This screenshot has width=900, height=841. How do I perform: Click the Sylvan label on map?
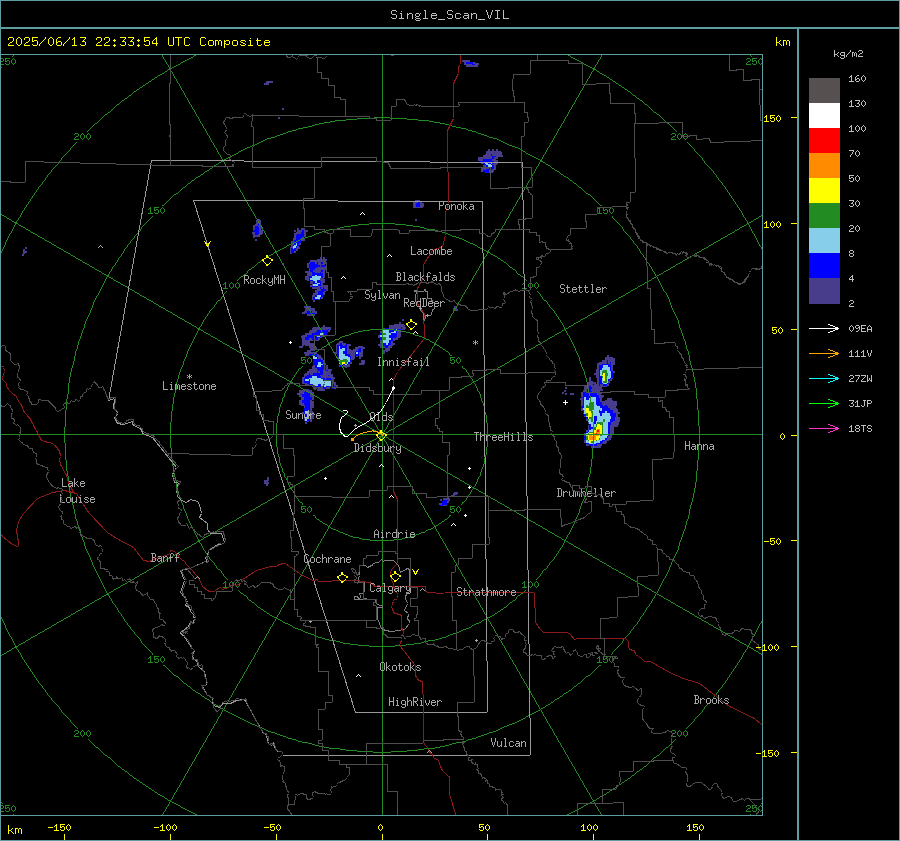pos(382,295)
